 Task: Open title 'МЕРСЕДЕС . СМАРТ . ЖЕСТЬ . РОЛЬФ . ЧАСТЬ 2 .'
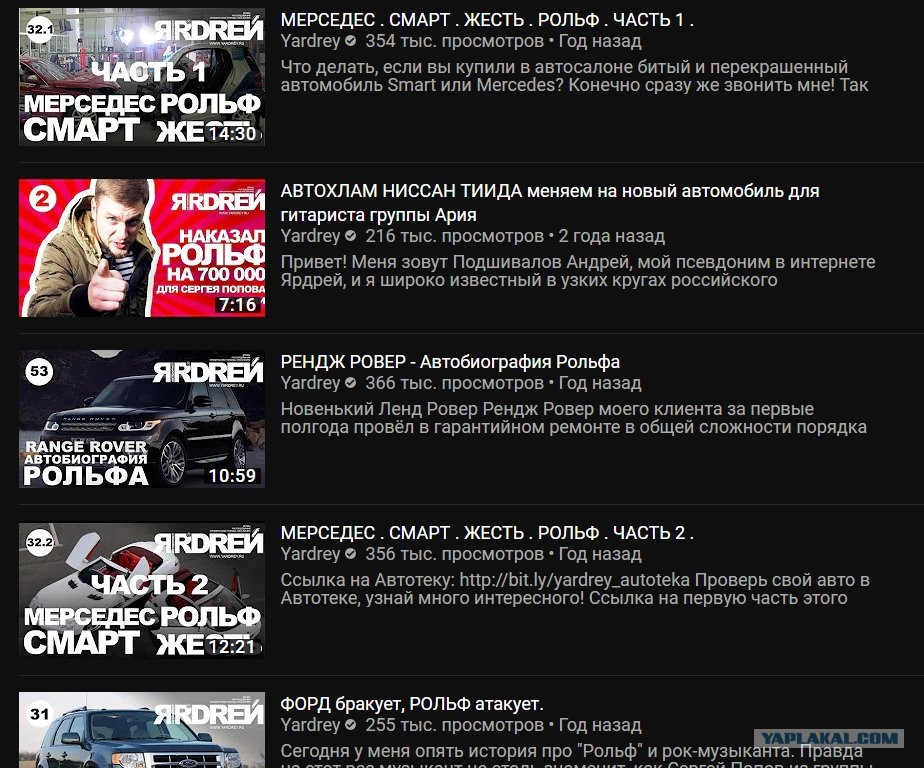[487, 533]
